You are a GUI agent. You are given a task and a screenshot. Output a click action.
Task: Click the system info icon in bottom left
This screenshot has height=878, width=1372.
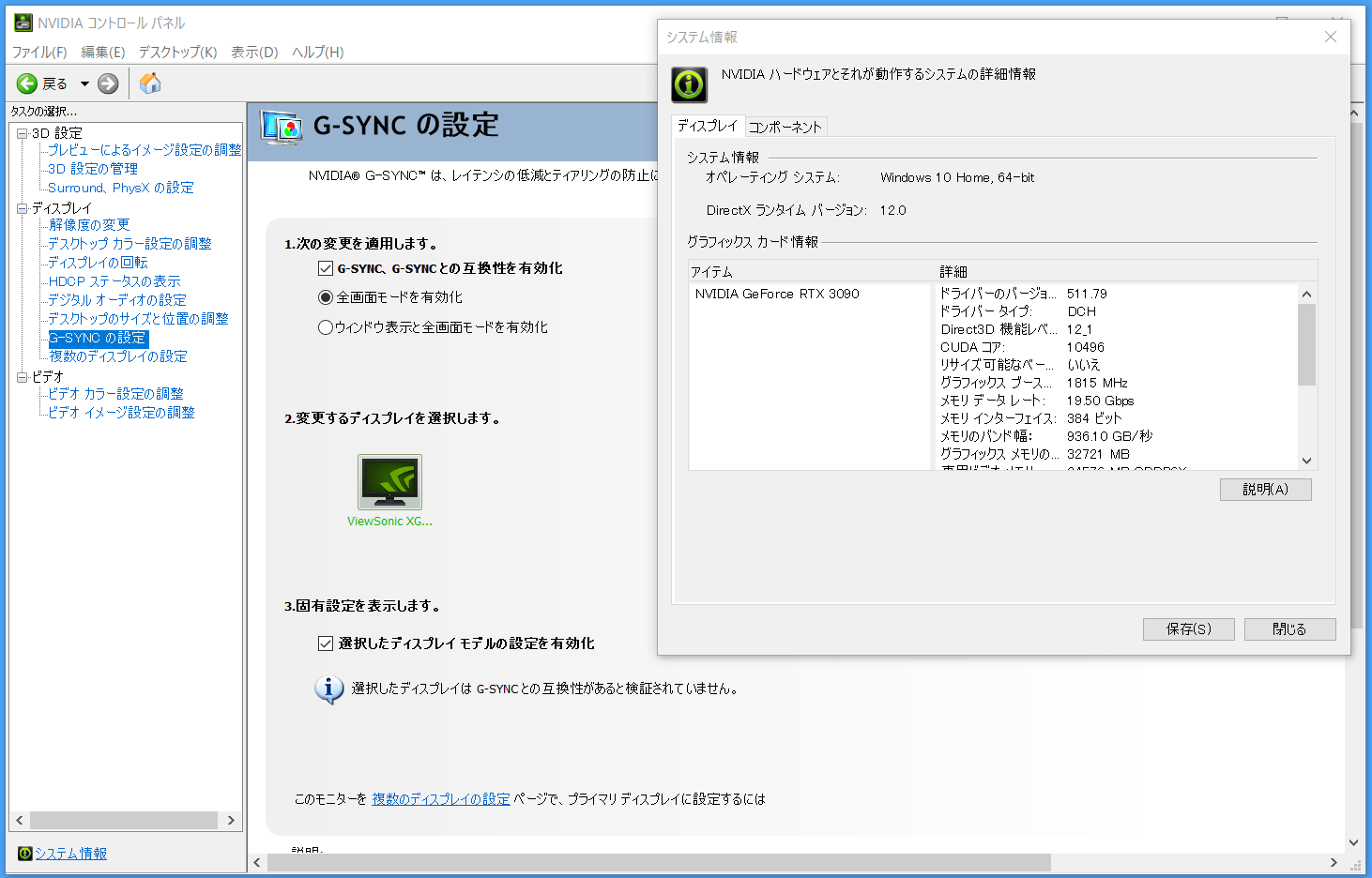click(x=25, y=853)
